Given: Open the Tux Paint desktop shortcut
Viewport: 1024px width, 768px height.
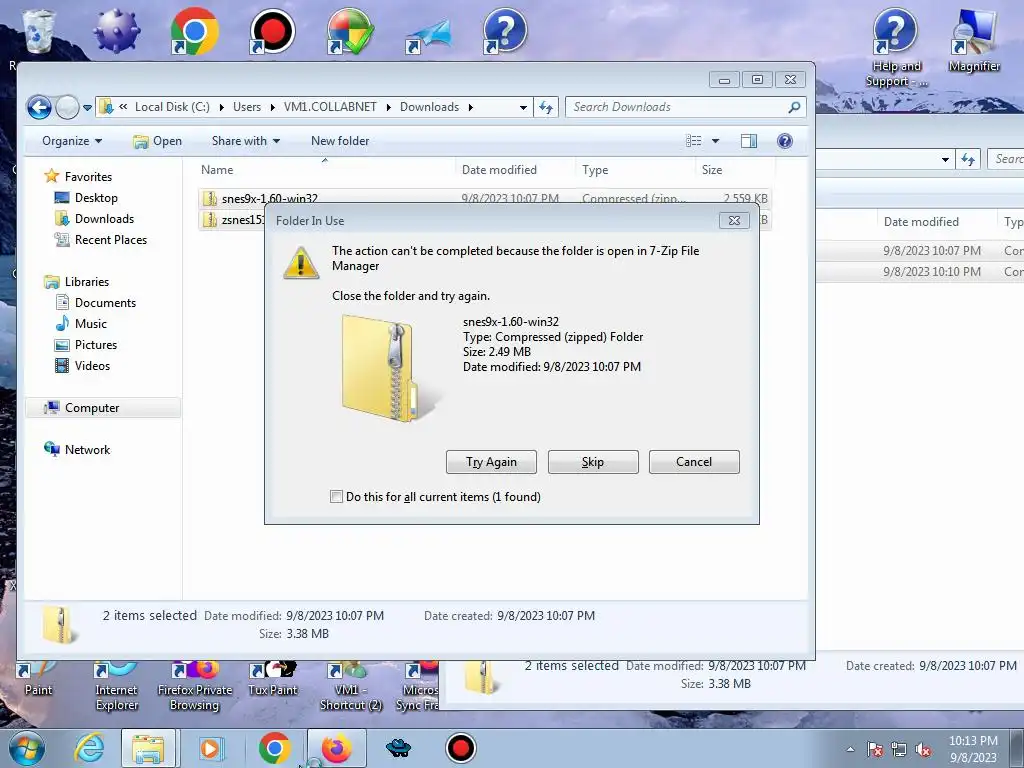Looking at the screenshot, I should click(x=272, y=679).
